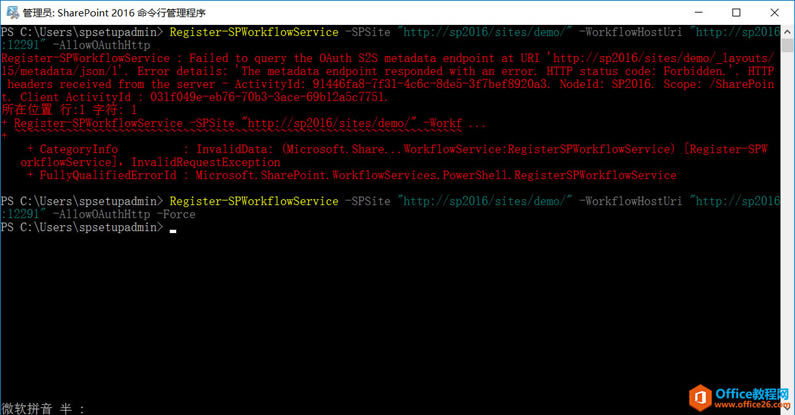Click the error text 'Failed to query the OAuth S2S'

[x=283, y=58]
